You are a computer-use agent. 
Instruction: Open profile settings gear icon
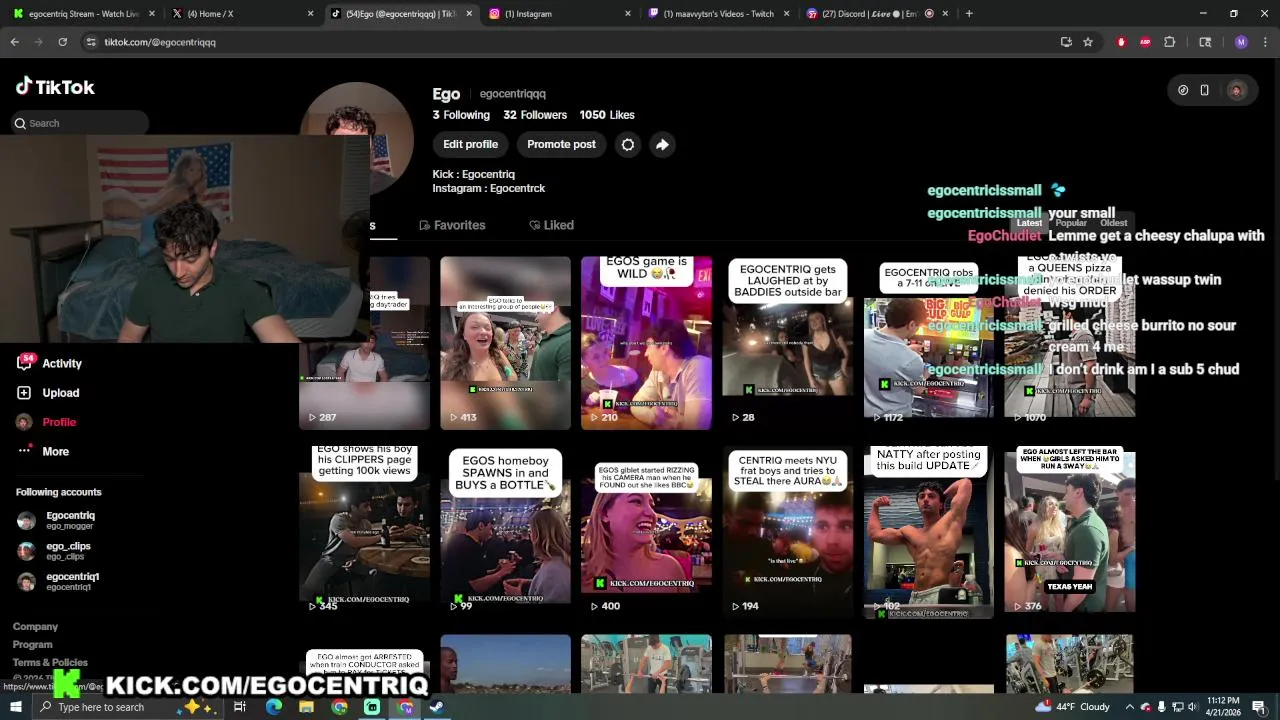pyautogui.click(x=628, y=145)
